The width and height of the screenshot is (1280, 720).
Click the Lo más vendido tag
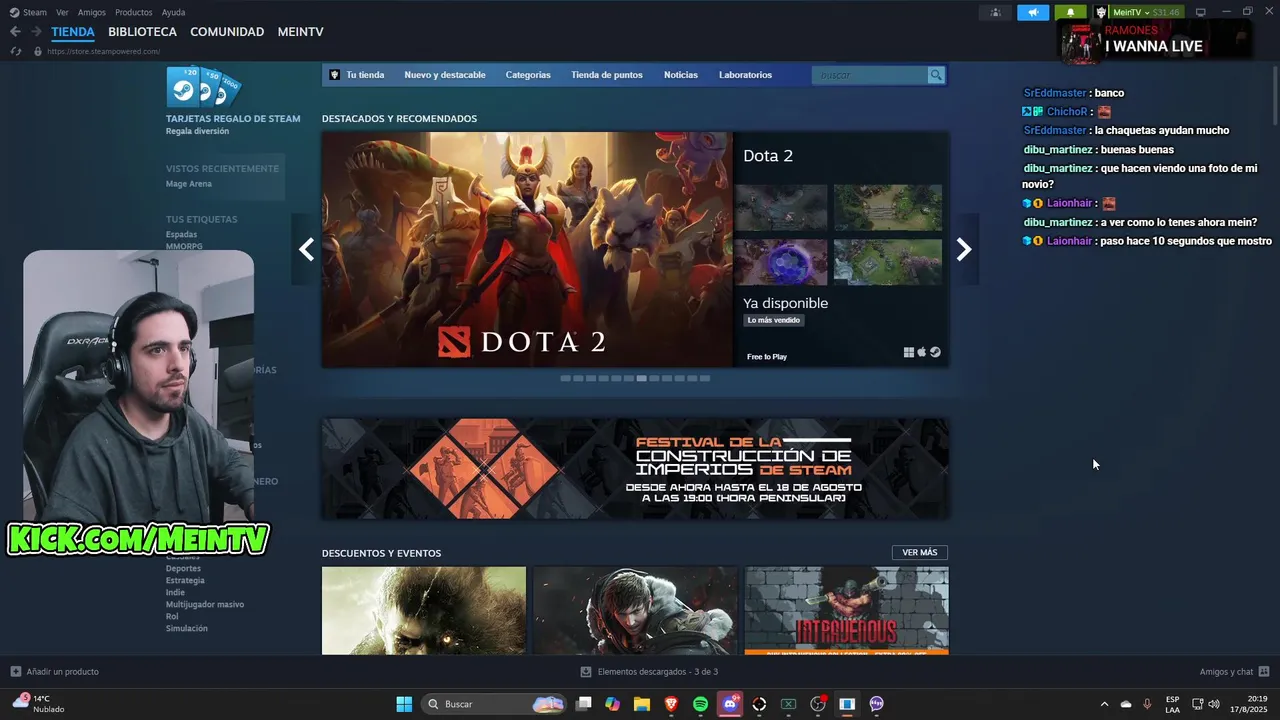(x=774, y=320)
